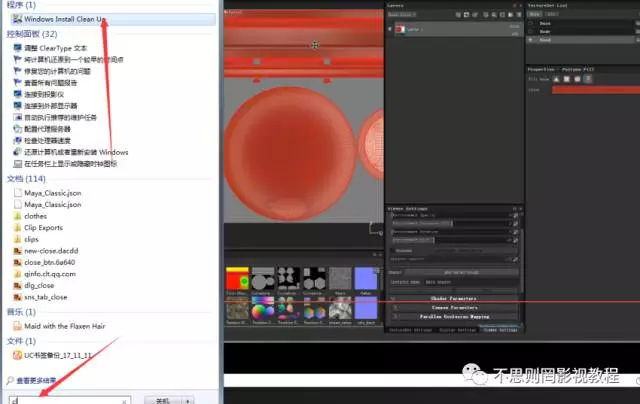Expand the Camera Parameters section

pos(454,307)
